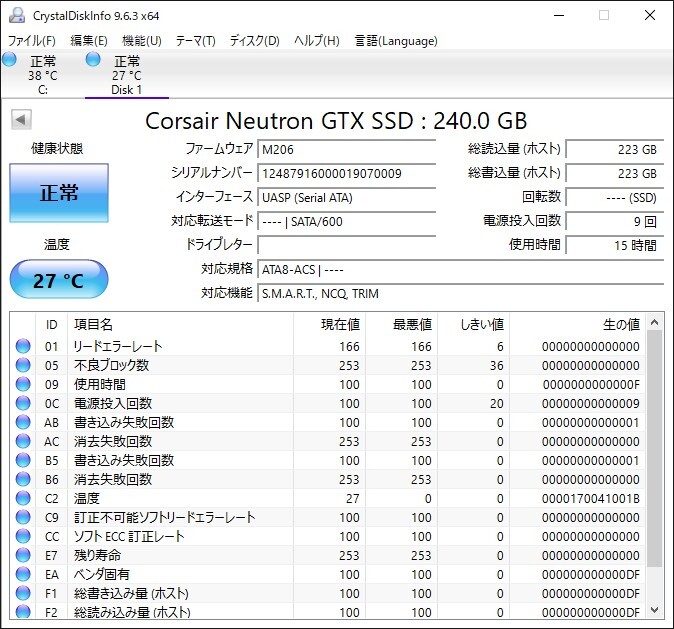The width and height of the screenshot is (674, 629).
Task: Open the ディスク(D) menu
Action: click(x=254, y=41)
